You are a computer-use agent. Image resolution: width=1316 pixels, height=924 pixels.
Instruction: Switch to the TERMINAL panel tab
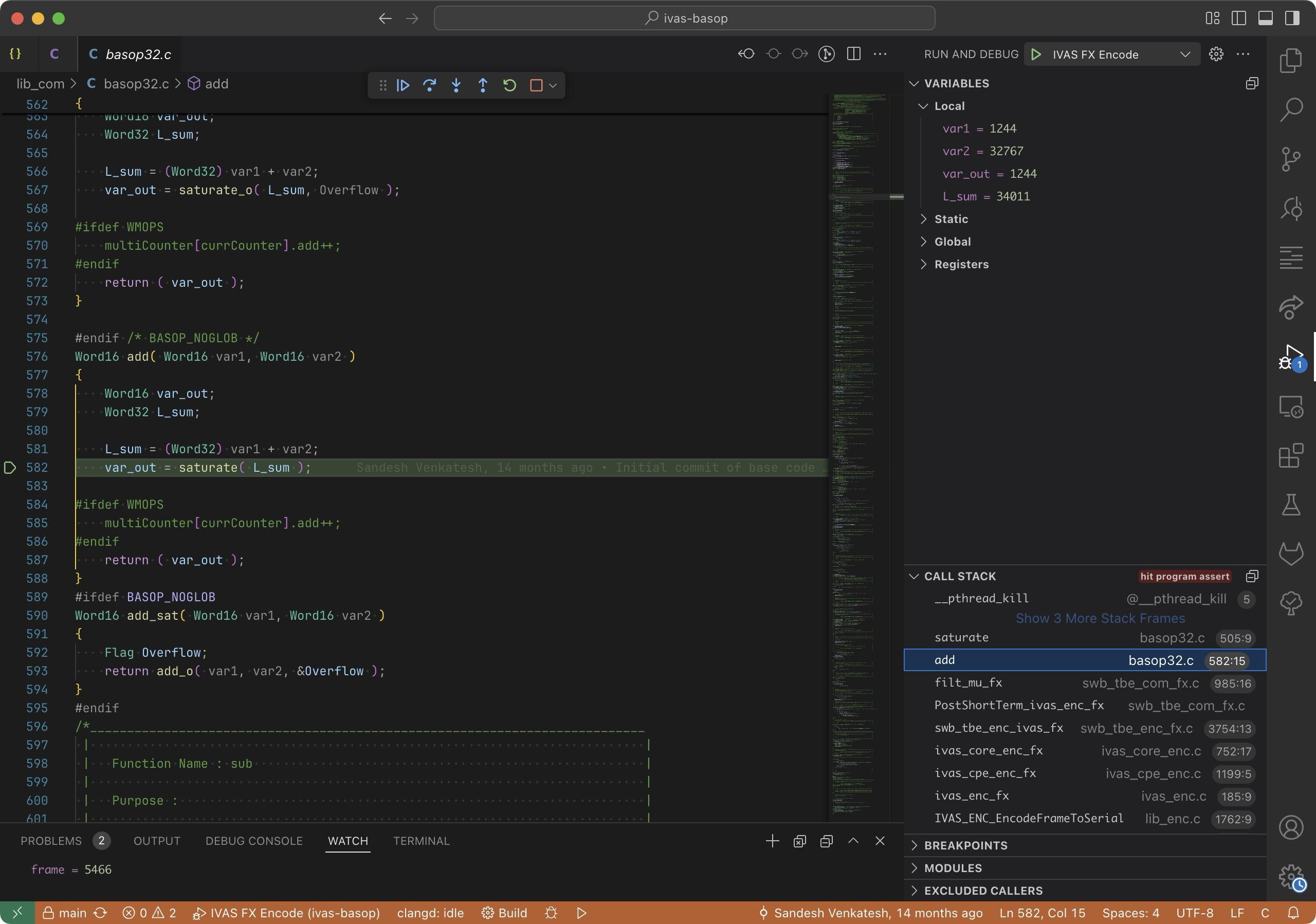coord(421,840)
